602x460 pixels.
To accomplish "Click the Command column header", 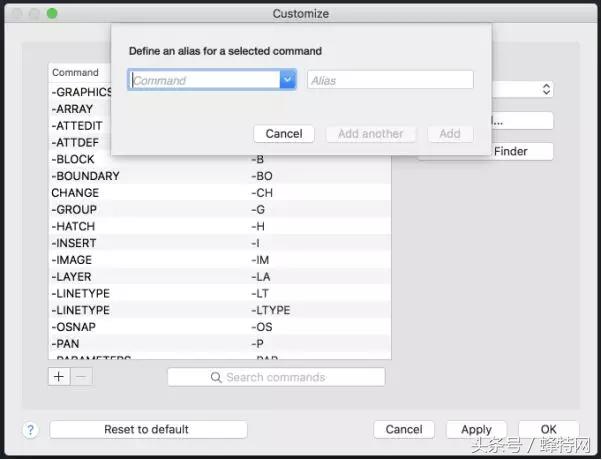I will [75, 73].
